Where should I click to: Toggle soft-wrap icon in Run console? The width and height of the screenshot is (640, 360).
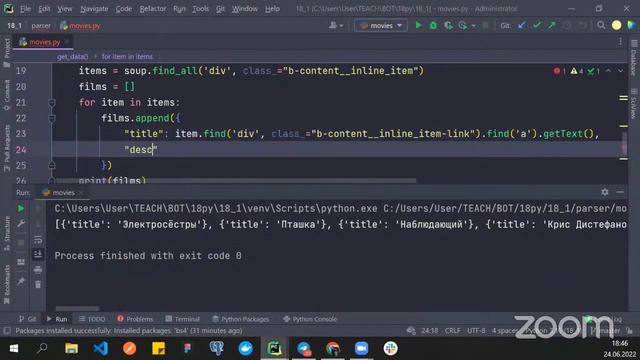click(x=38, y=239)
